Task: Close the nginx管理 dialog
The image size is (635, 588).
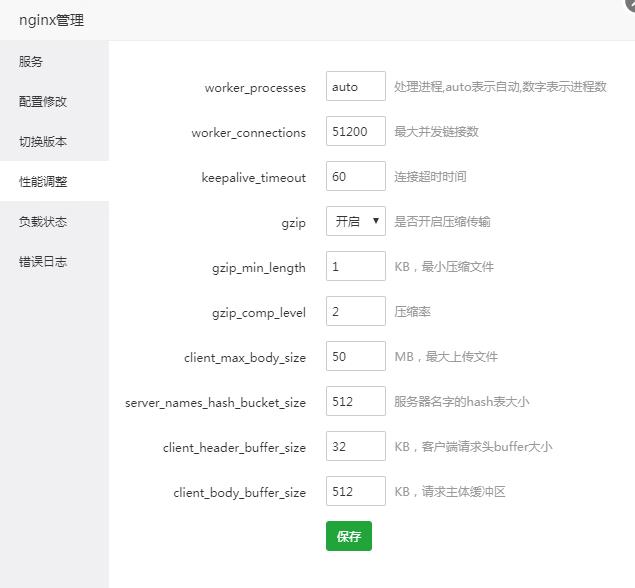Action: pyautogui.click(x=630, y=4)
